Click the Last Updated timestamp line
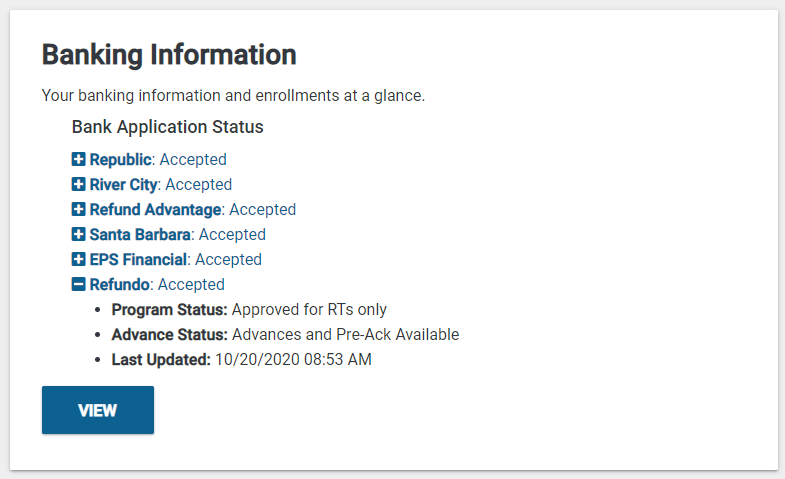 241,359
